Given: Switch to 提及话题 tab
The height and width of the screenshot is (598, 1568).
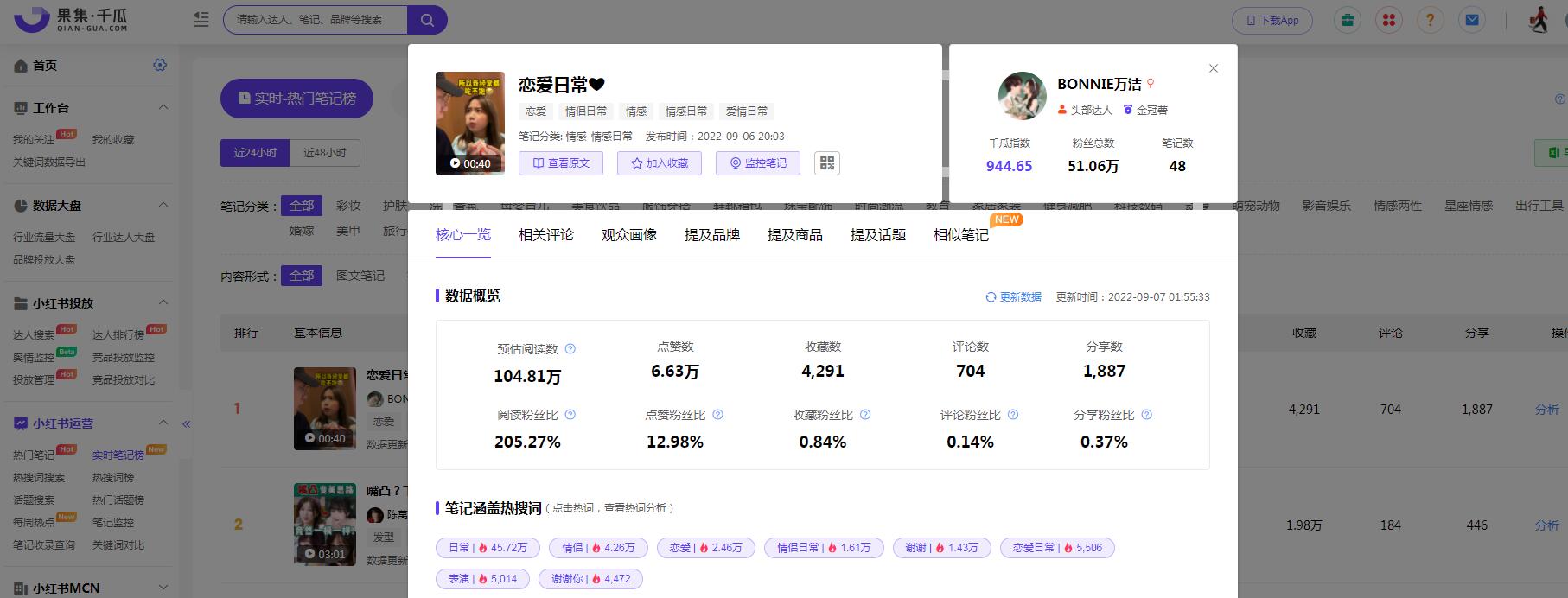Looking at the screenshot, I should tap(878, 234).
